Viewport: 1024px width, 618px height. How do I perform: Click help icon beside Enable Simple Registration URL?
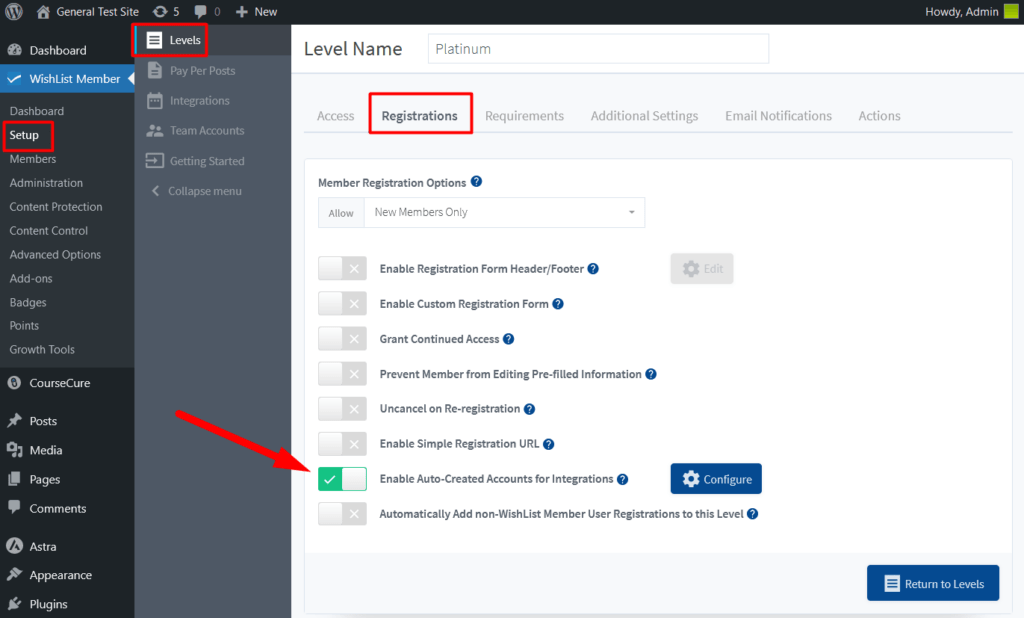[548, 444]
